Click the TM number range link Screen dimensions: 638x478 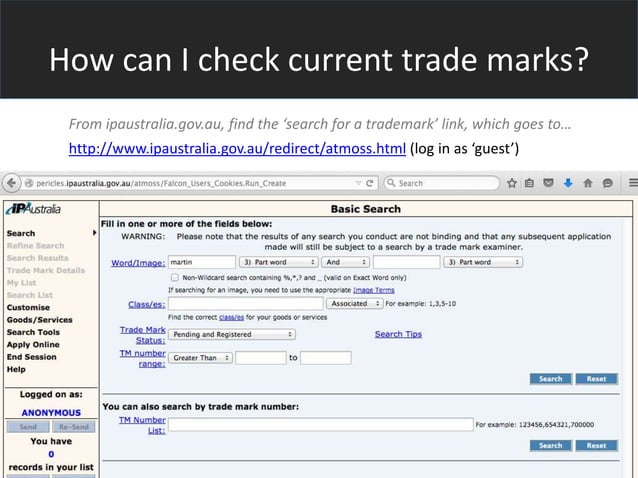click(143, 358)
